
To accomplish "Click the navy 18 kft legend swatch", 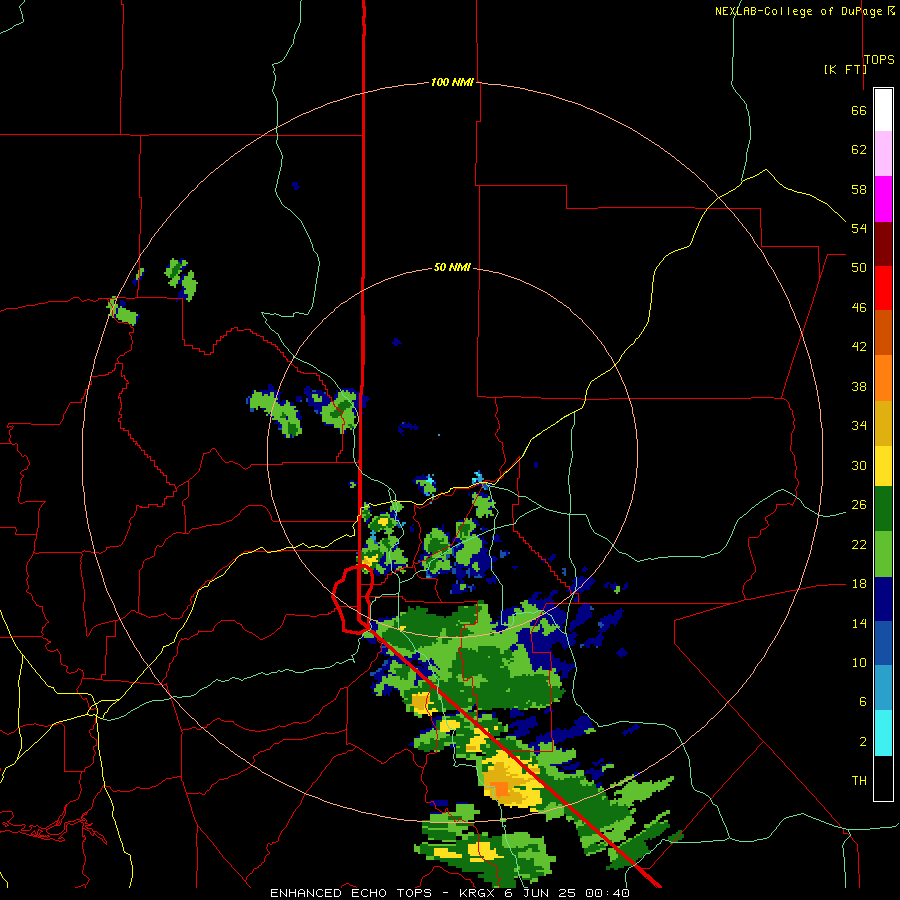I will tap(883, 599).
